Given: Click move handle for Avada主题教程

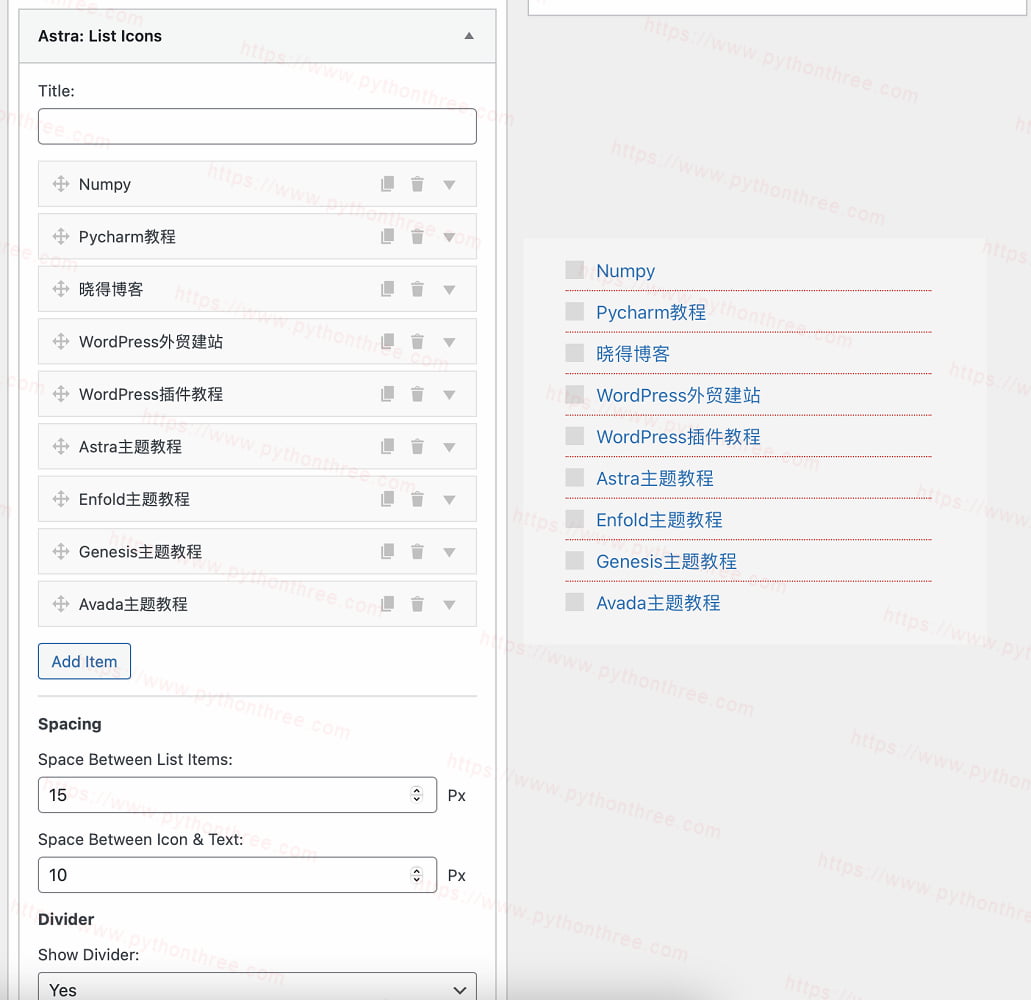Looking at the screenshot, I should (61, 604).
